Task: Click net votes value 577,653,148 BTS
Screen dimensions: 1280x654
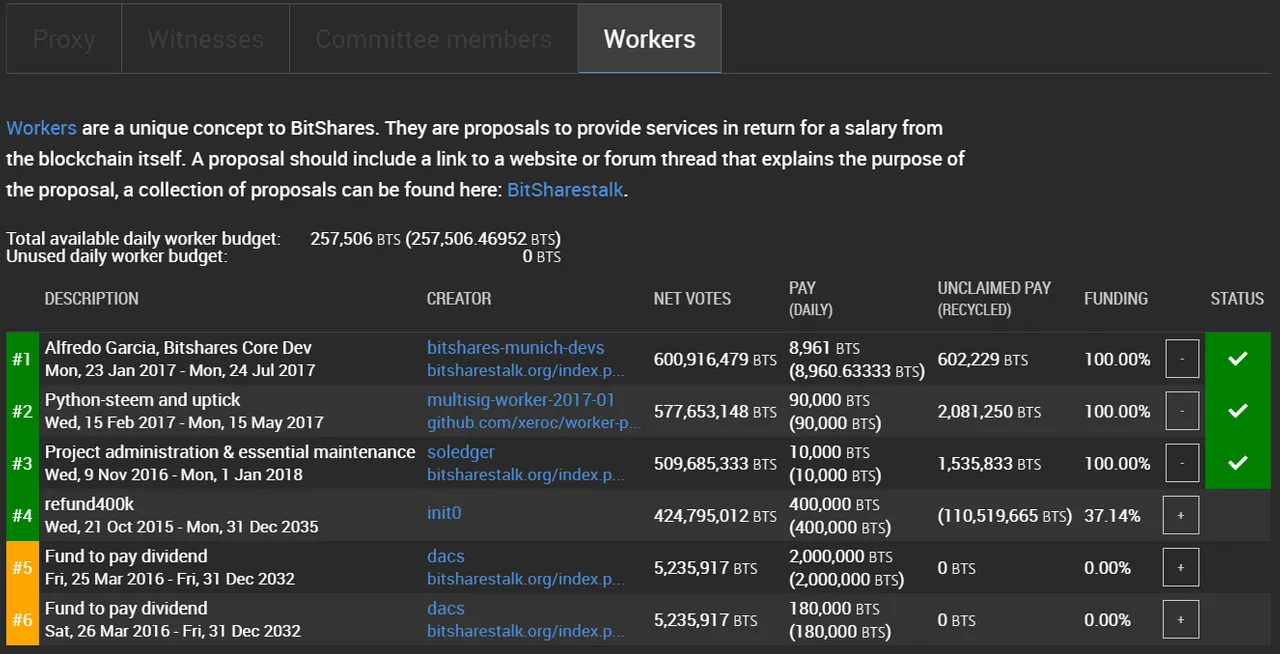Action: pyautogui.click(x=715, y=411)
